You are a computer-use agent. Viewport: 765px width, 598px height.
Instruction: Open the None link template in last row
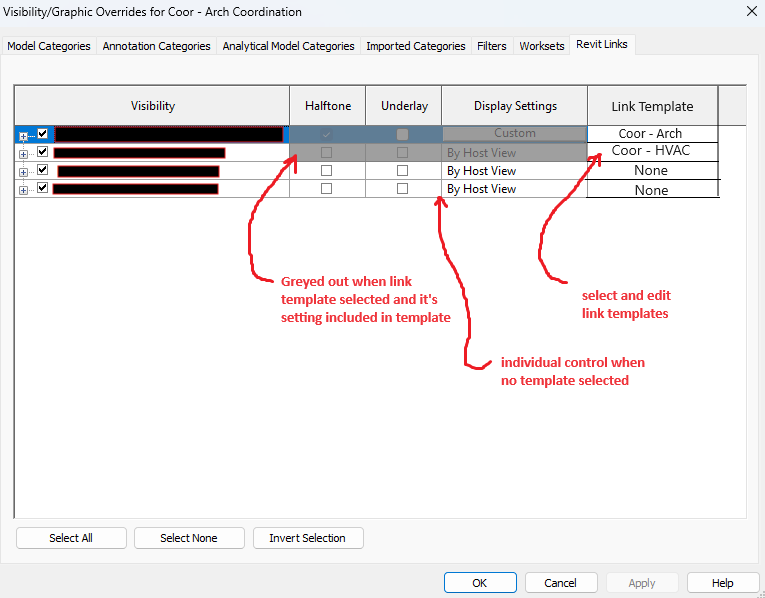pos(653,189)
